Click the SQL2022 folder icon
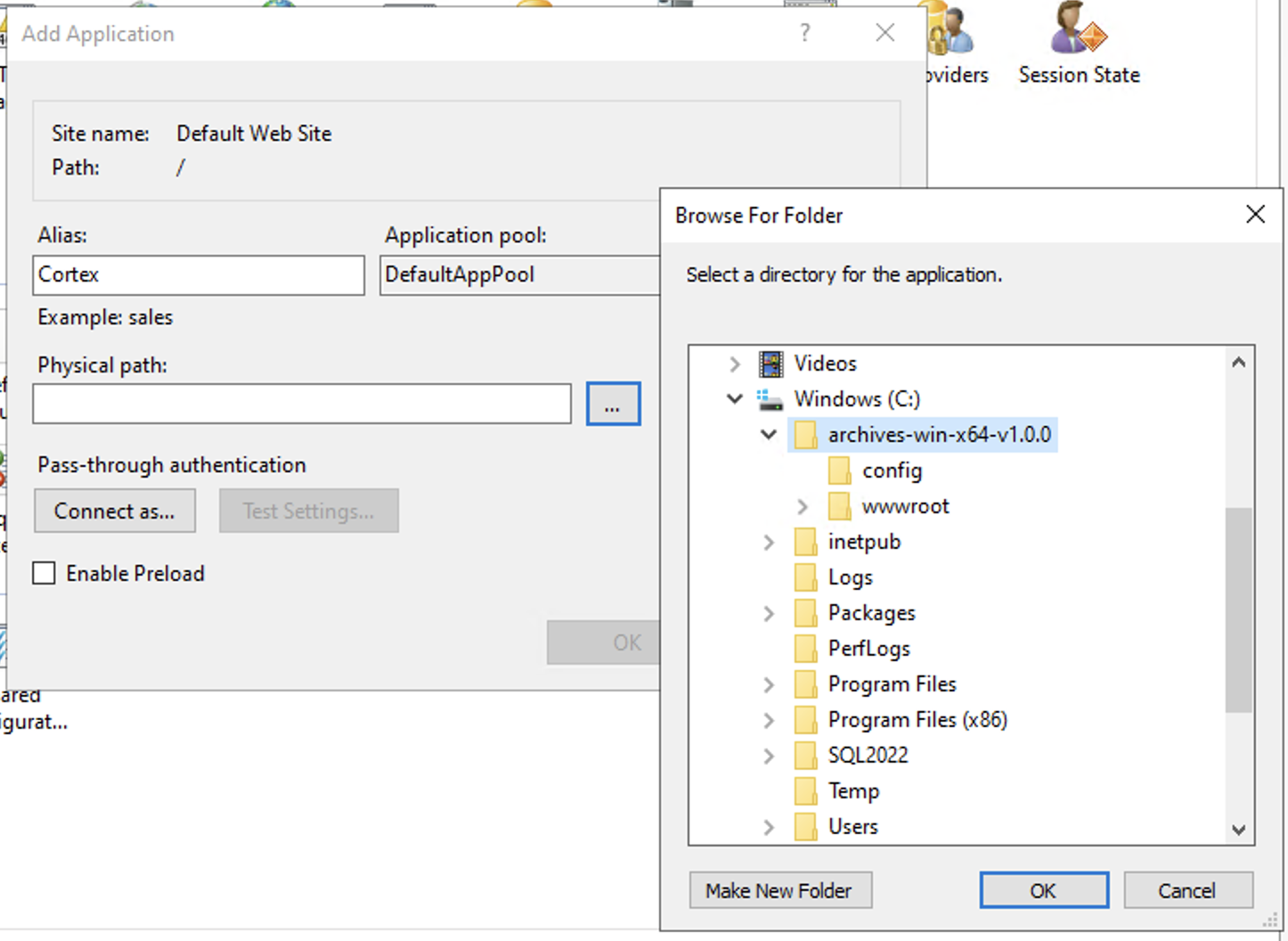Viewport: 1288px width, 941px height. coord(805,756)
